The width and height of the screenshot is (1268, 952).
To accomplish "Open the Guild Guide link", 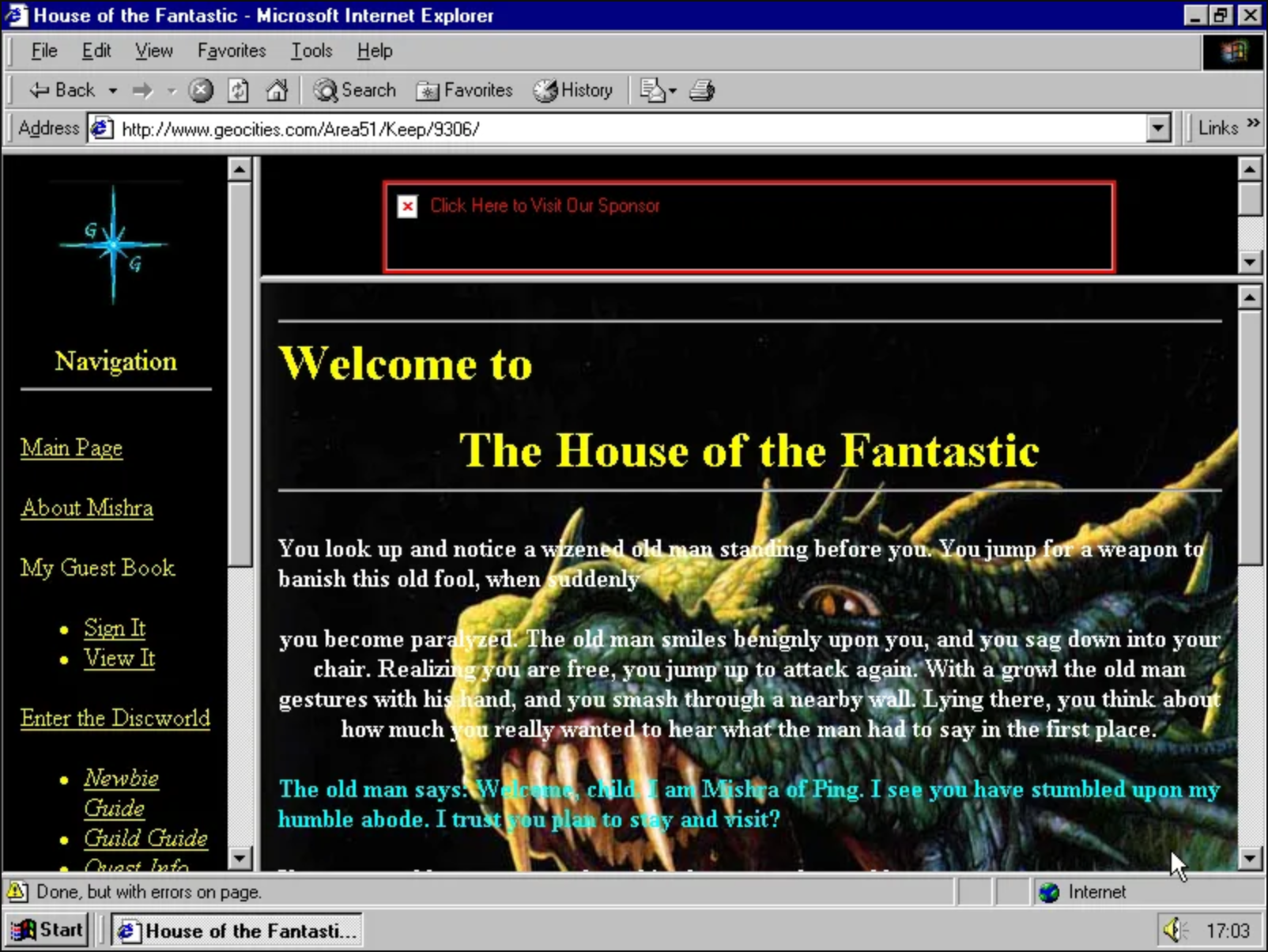I will [145, 838].
